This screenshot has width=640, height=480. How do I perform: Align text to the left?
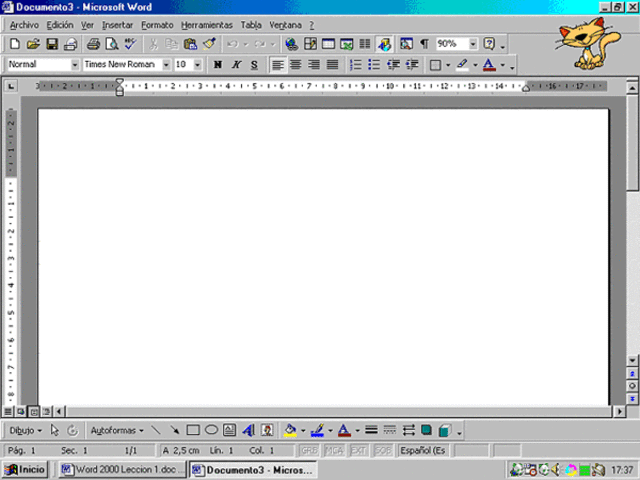click(x=278, y=64)
